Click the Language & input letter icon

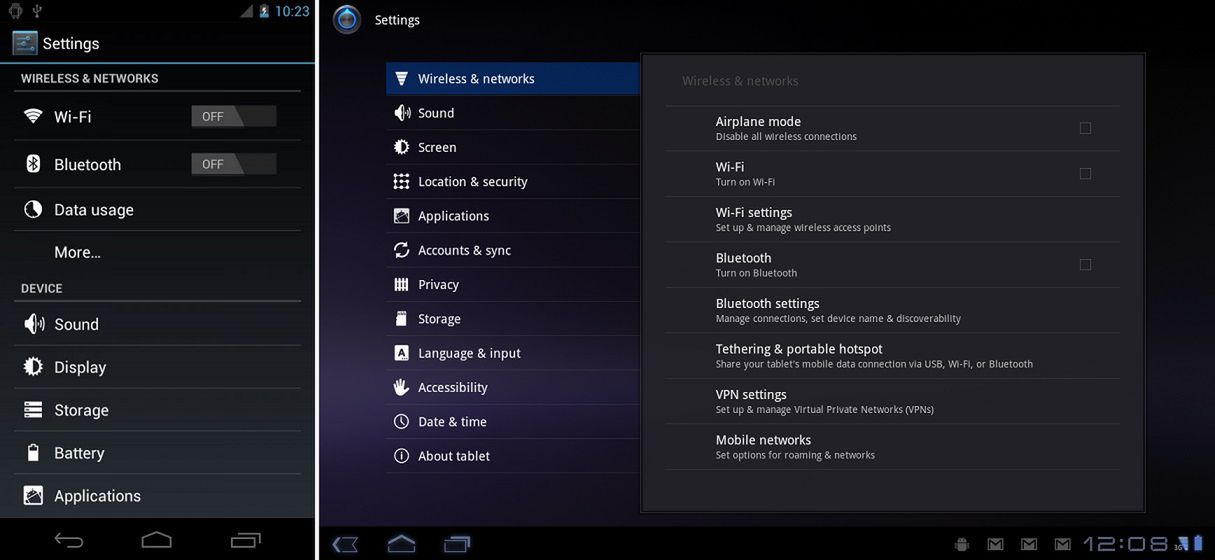pos(401,353)
